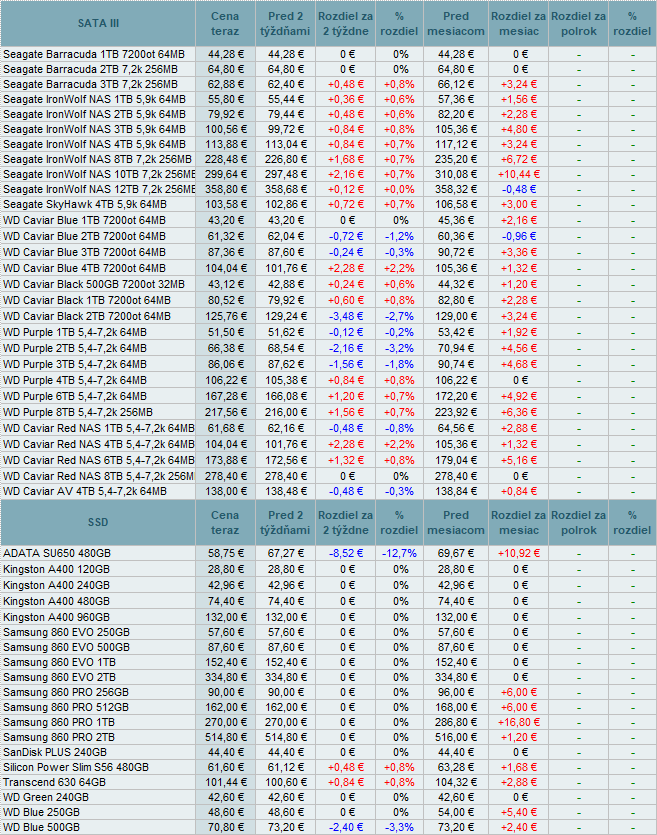Click the 358,80 € current price of IronWolf 12TB
Screen dimensions: 657x835
[x=226, y=189]
